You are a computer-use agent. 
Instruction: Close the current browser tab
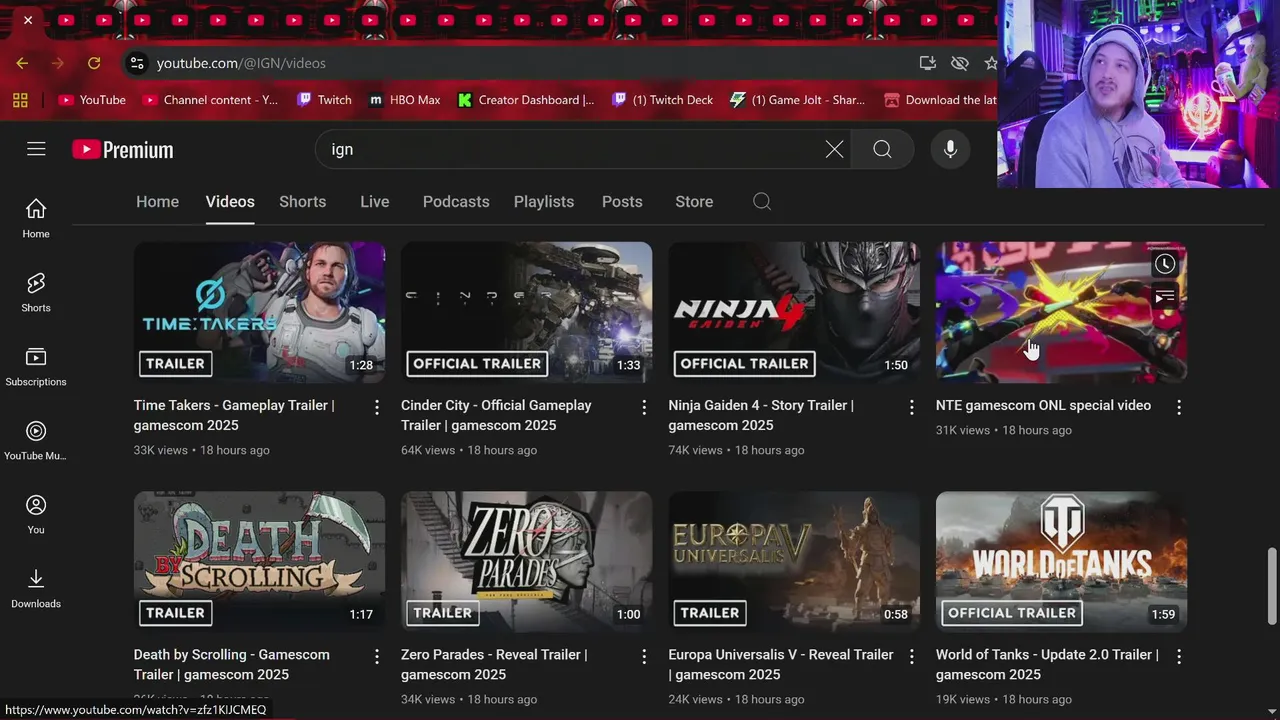pos(28,20)
